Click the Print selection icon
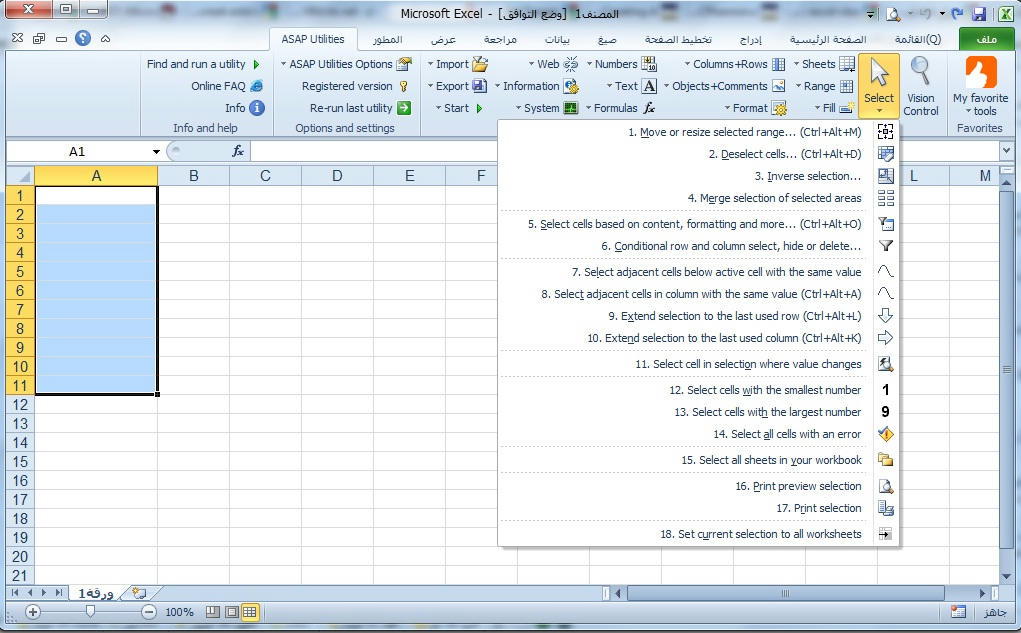This screenshot has width=1021, height=633. click(x=885, y=508)
